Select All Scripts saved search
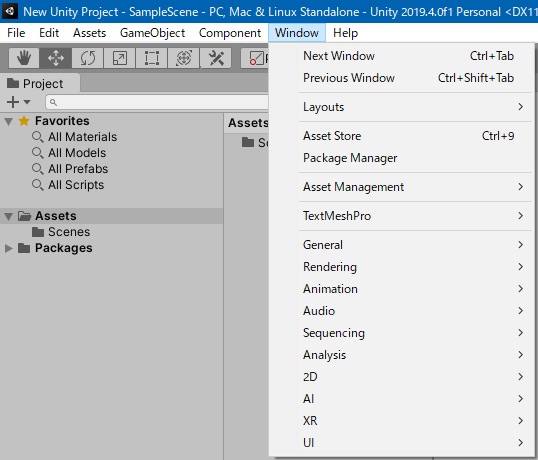The width and height of the screenshot is (538, 460). click(76, 185)
